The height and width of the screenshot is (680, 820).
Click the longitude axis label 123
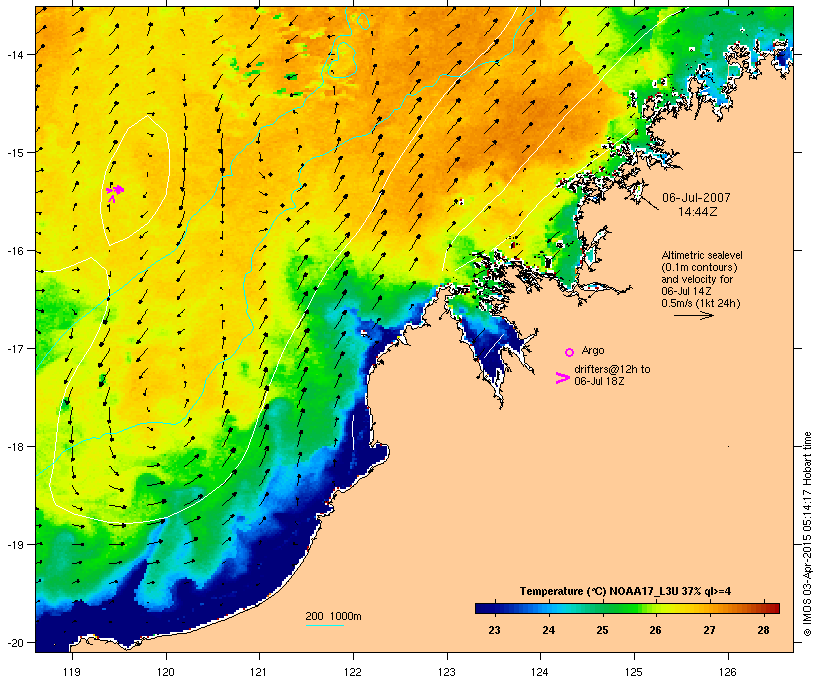pyautogui.click(x=447, y=672)
